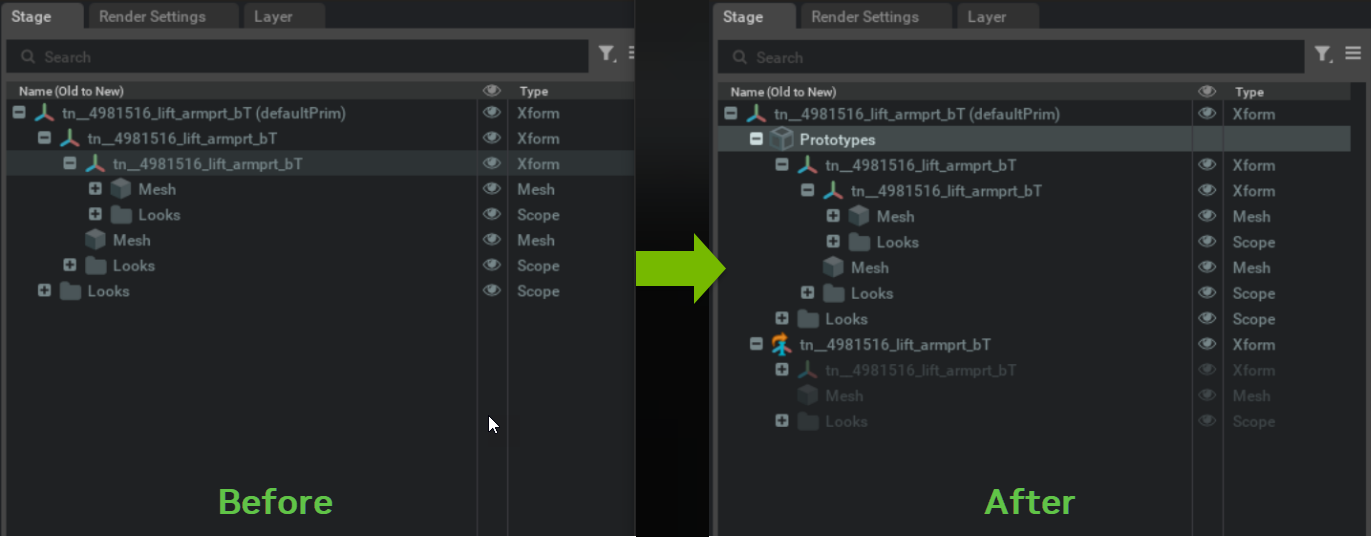This screenshot has height=537, width=1371.
Task: Focus the Search field in Before panel
Action: pyautogui.click(x=300, y=57)
